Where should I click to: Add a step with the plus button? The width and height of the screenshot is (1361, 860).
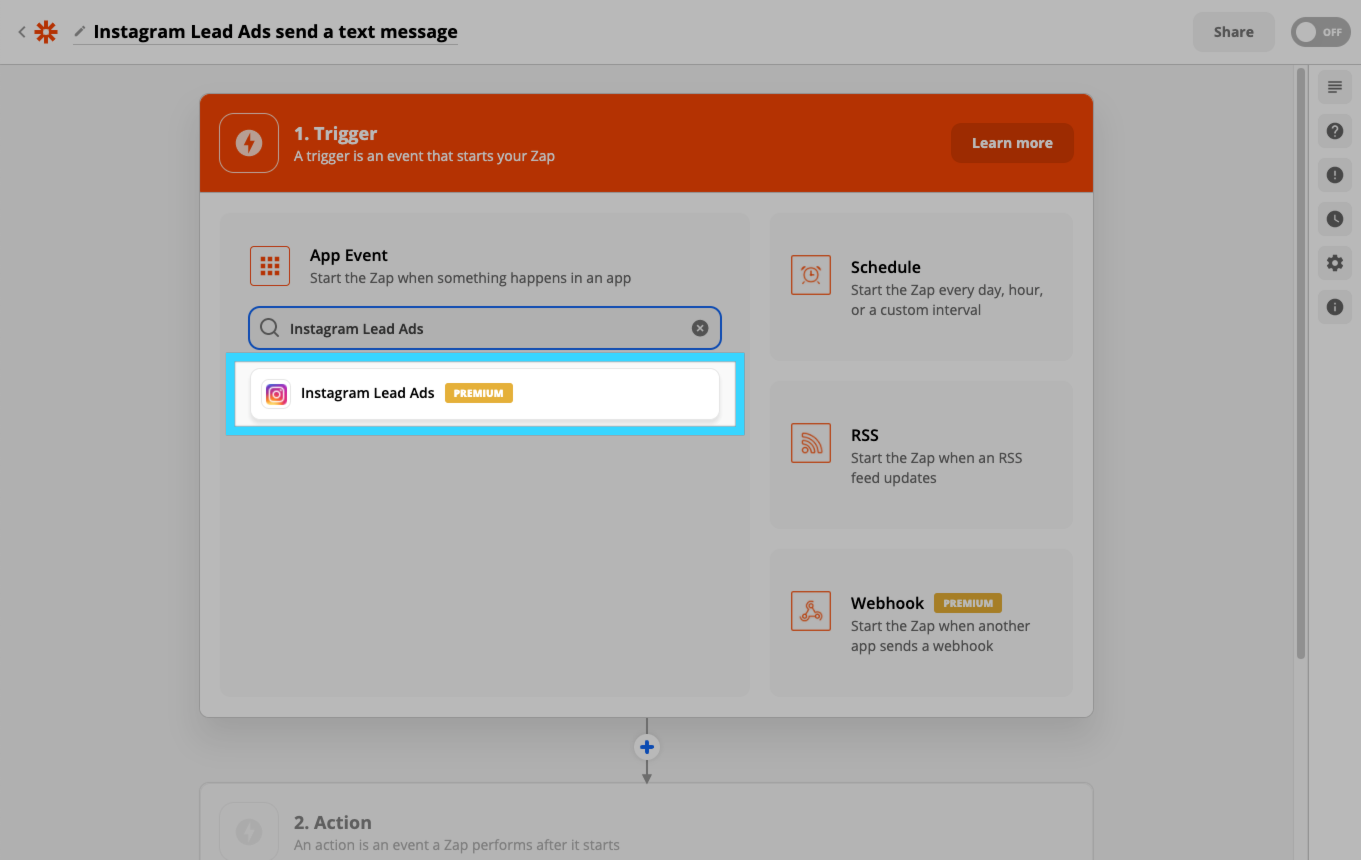(x=647, y=747)
